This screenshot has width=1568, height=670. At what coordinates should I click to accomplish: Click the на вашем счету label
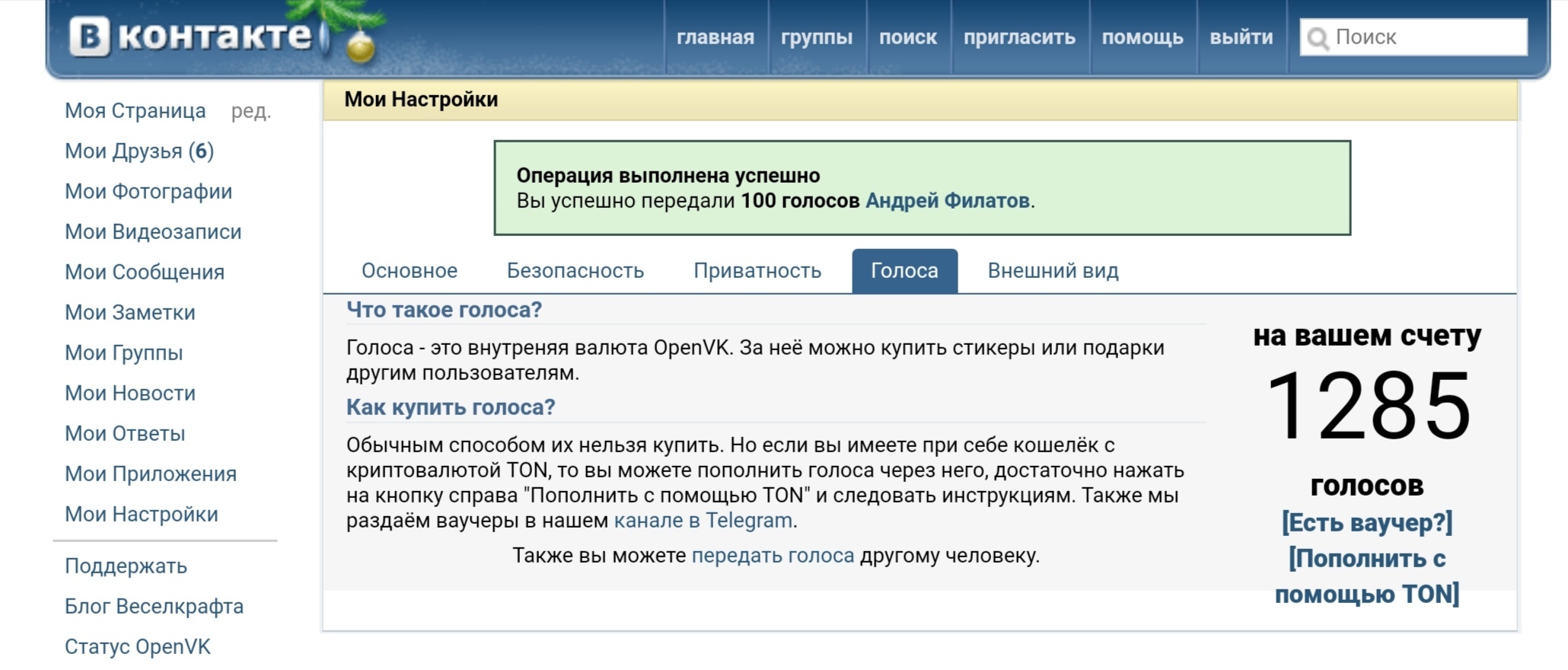point(1367,335)
